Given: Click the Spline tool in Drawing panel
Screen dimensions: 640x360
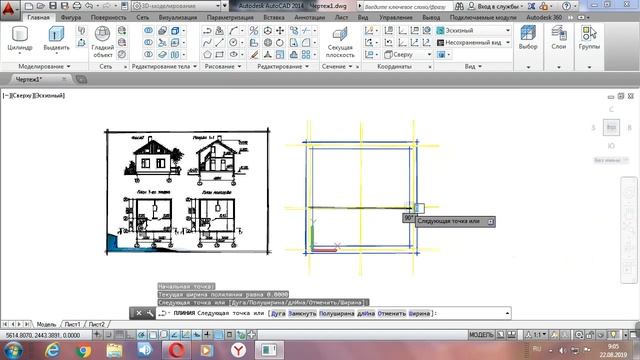Looking at the screenshot, I should pos(207,42).
